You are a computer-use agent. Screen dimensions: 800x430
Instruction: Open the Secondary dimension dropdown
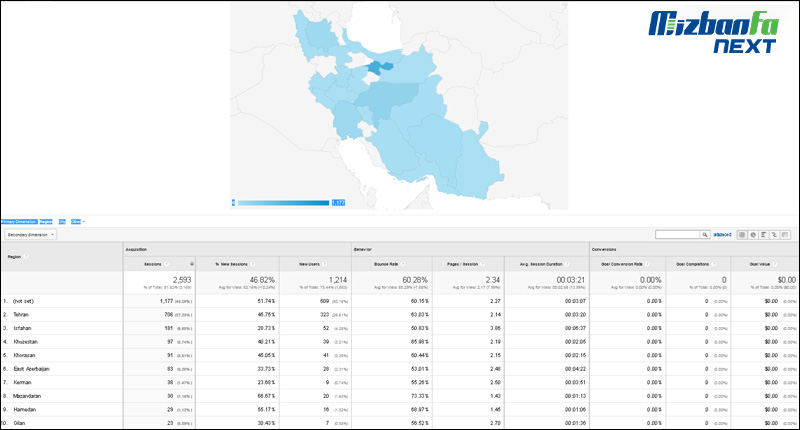tap(30, 234)
